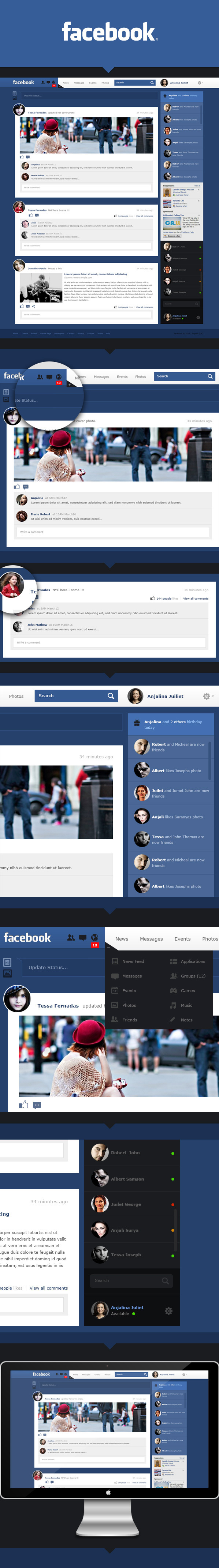Viewport: 219px width, 1568px height.
Task: Open settings gear next to large Anjalina Juiliet name
Action: coord(206,696)
